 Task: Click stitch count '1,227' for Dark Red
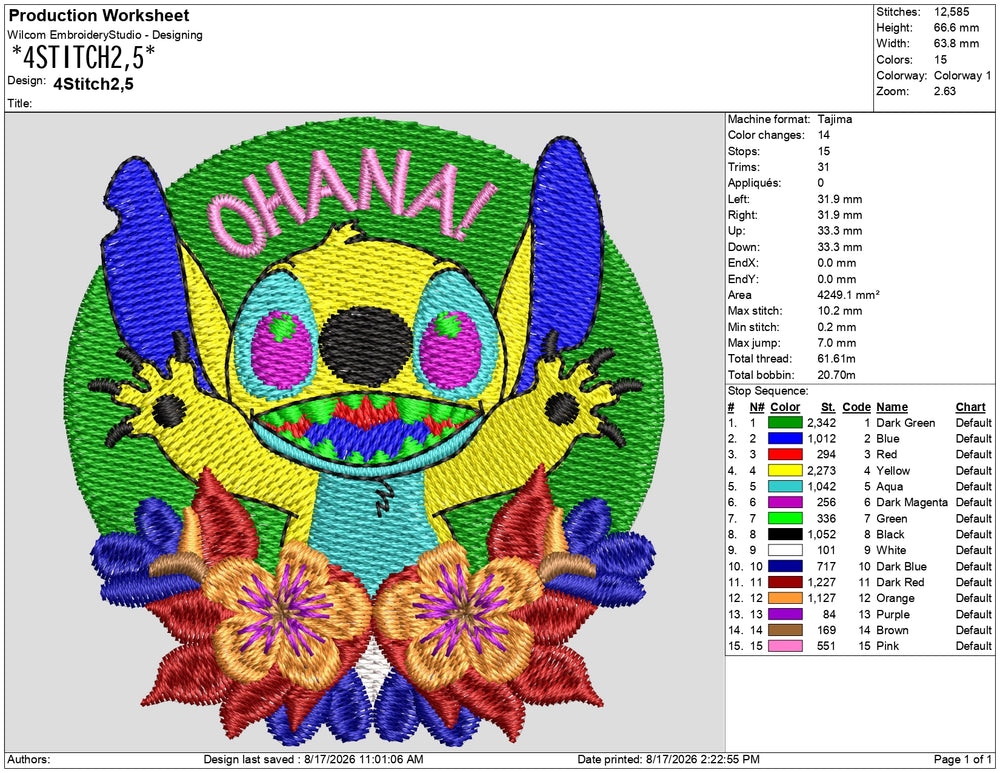pos(821,582)
